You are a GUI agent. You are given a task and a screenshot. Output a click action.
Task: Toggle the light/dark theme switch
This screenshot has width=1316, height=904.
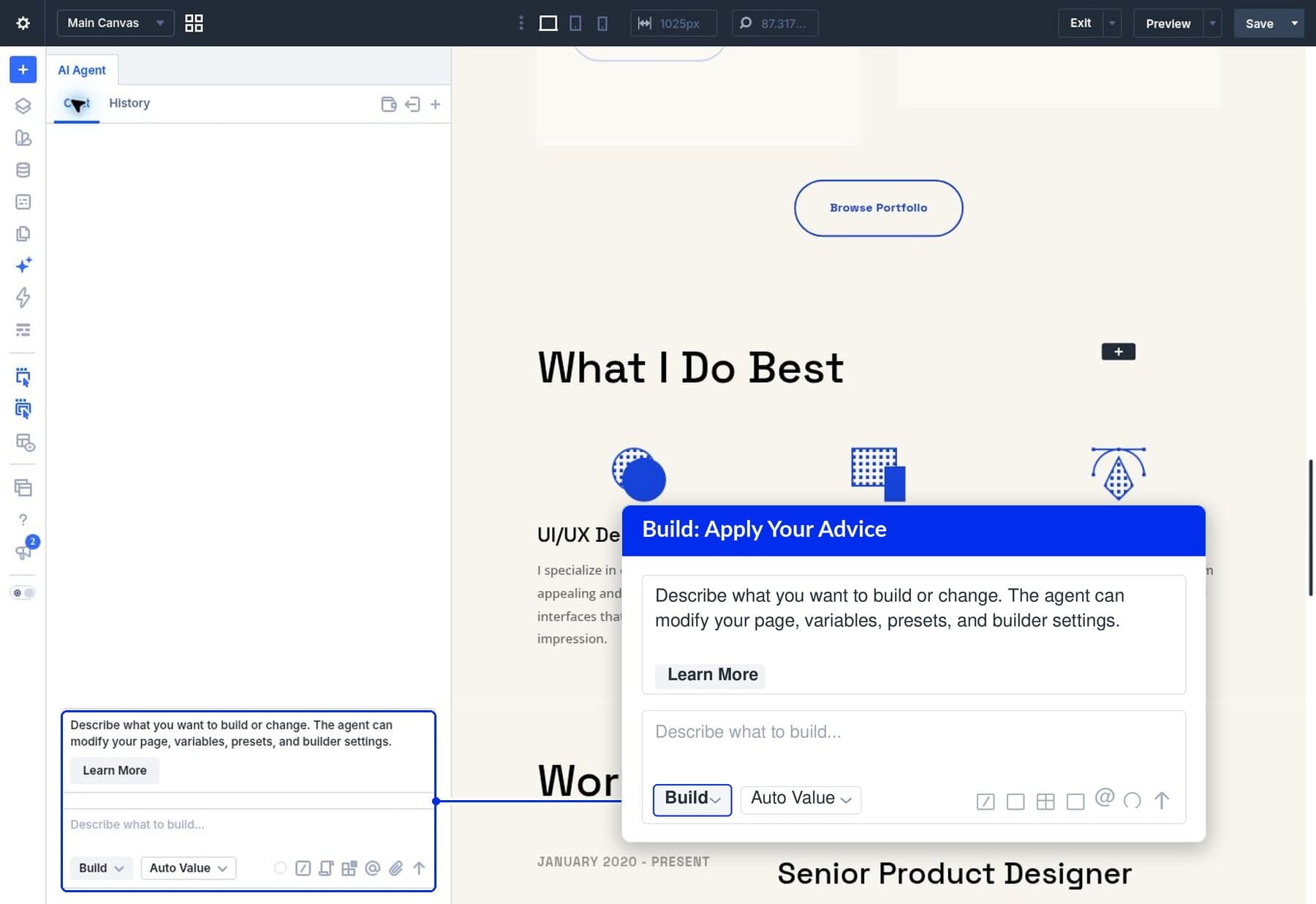(23, 593)
